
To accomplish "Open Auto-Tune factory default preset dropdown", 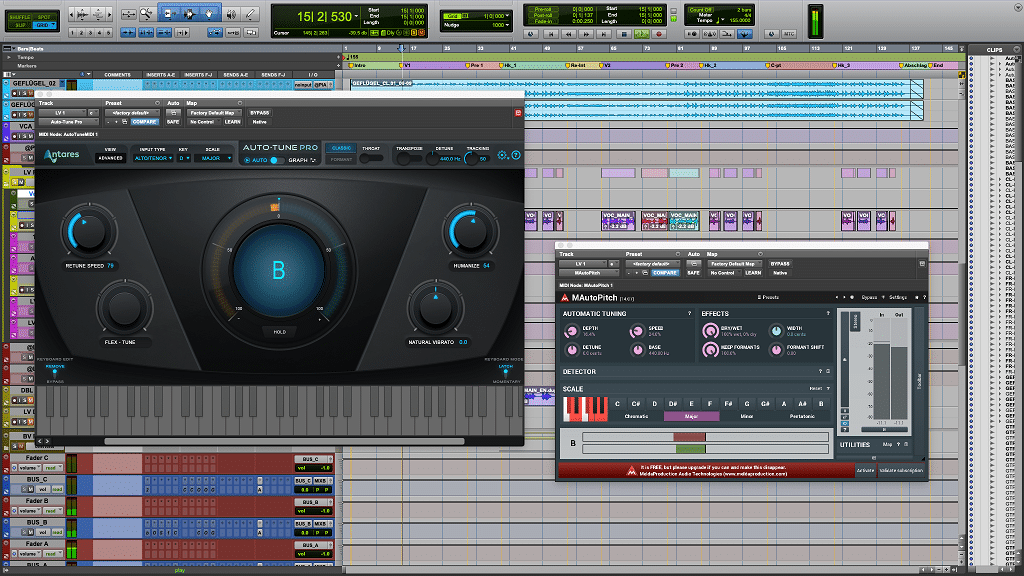I will 132,113.
